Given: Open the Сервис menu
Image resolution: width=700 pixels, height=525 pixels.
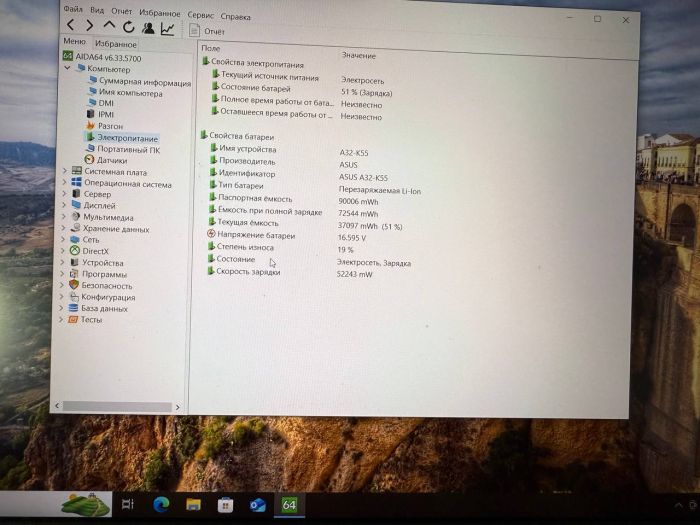Looking at the screenshot, I should coord(200,15).
